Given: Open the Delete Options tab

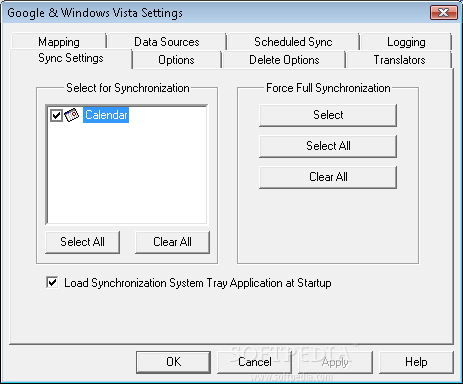Looking at the screenshot, I should click(x=284, y=60).
